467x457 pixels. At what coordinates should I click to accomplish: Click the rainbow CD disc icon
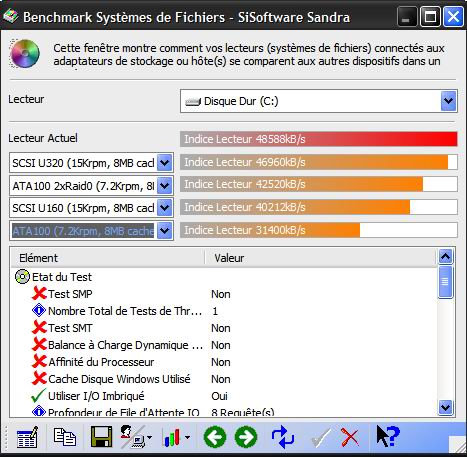[x=25, y=53]
